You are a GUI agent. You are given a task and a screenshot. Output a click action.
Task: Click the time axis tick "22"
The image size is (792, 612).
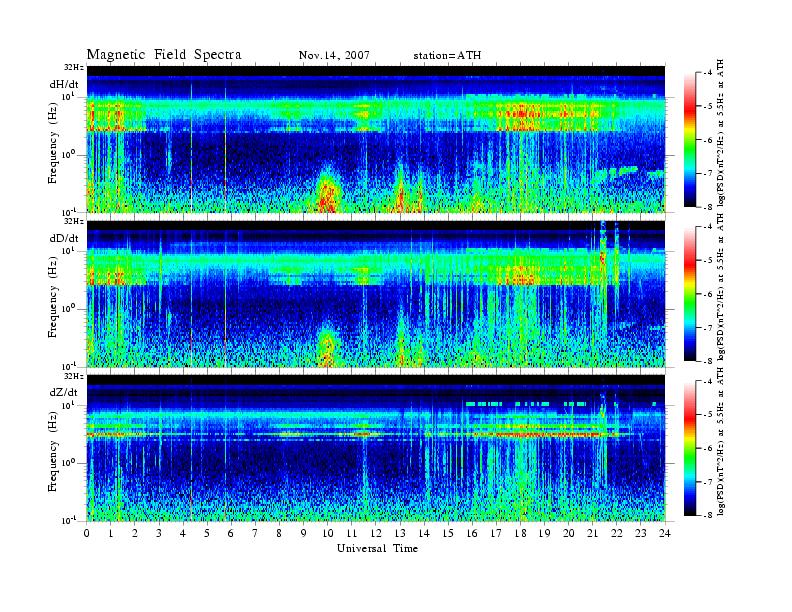[617, 533]
